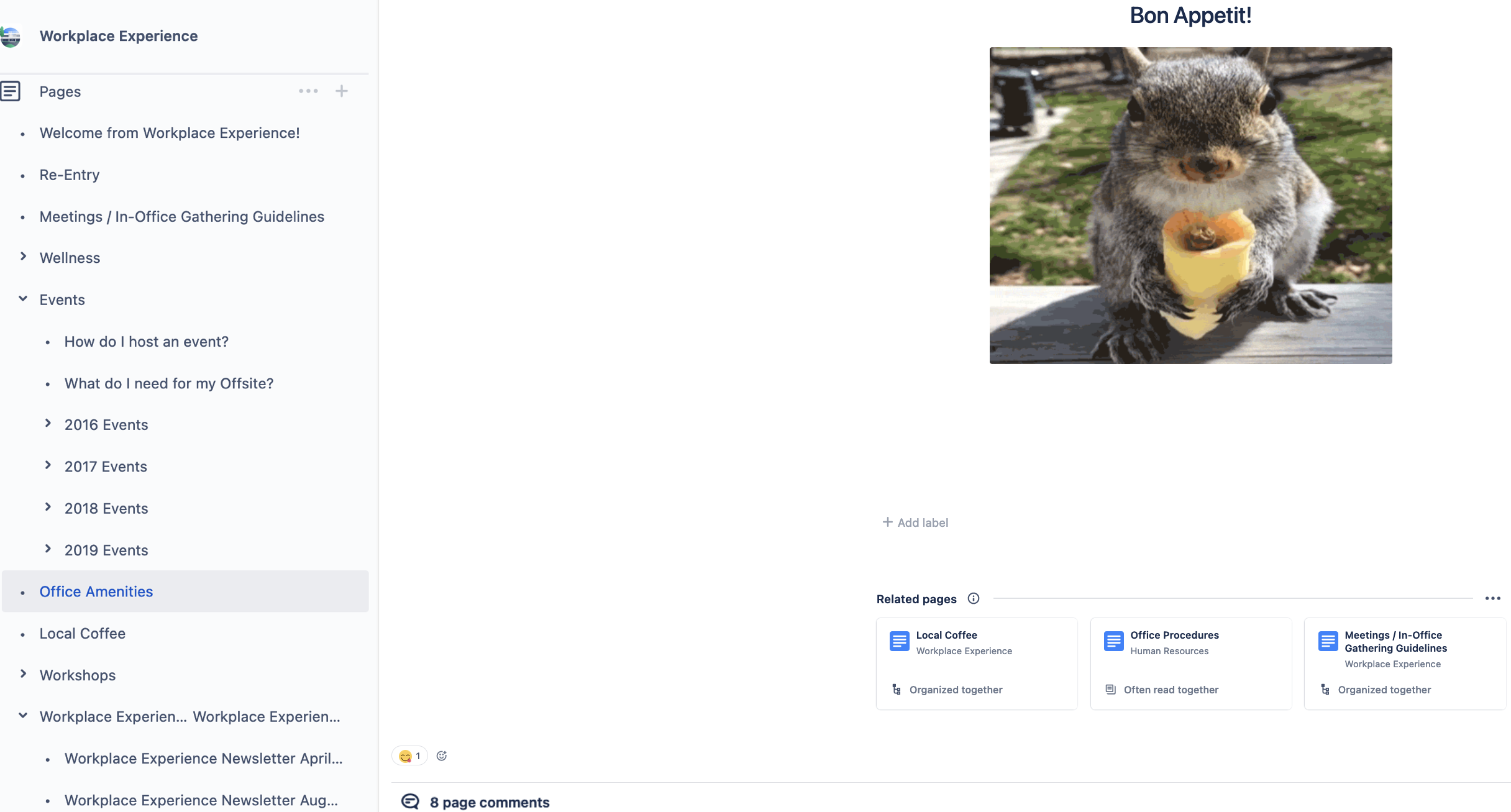Toggle collapse Workplace Experience newsletter section

(x=22, y=716)
